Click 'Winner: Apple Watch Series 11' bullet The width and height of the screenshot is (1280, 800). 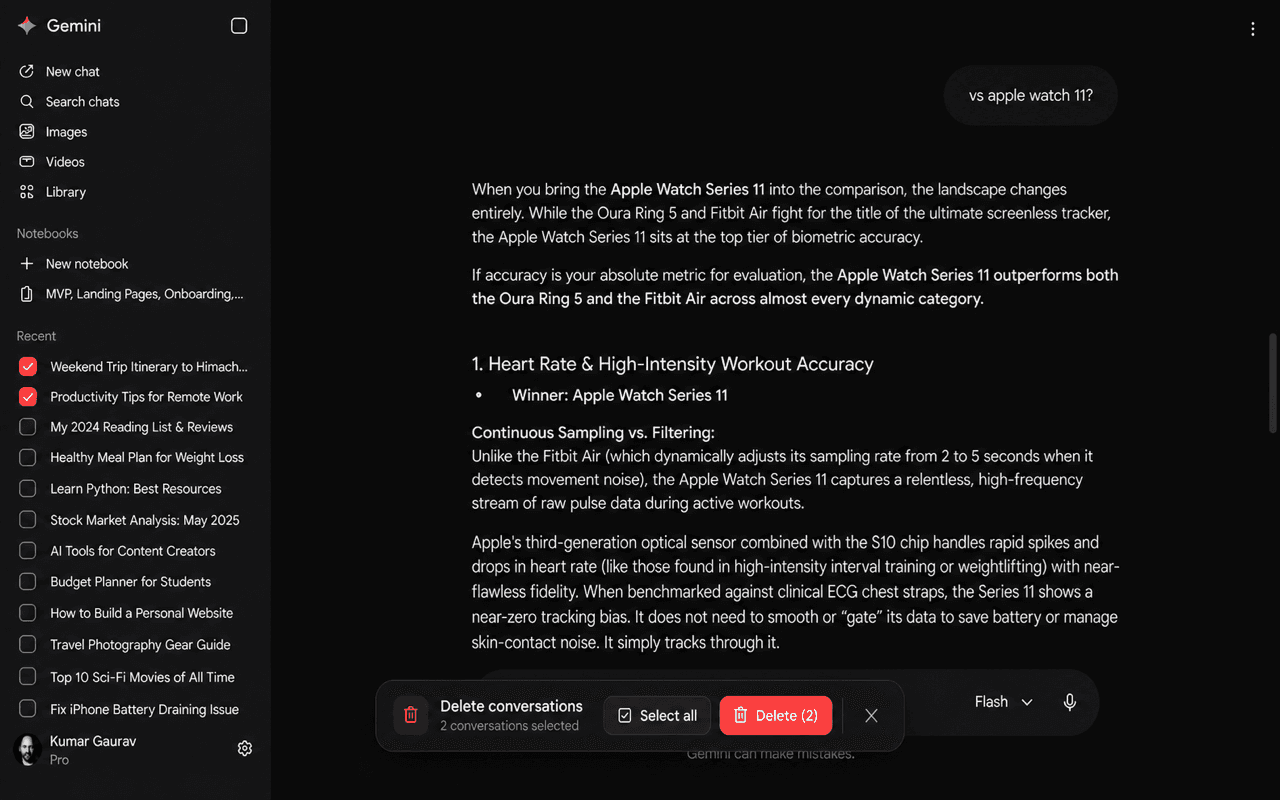[x=620, y=395]
